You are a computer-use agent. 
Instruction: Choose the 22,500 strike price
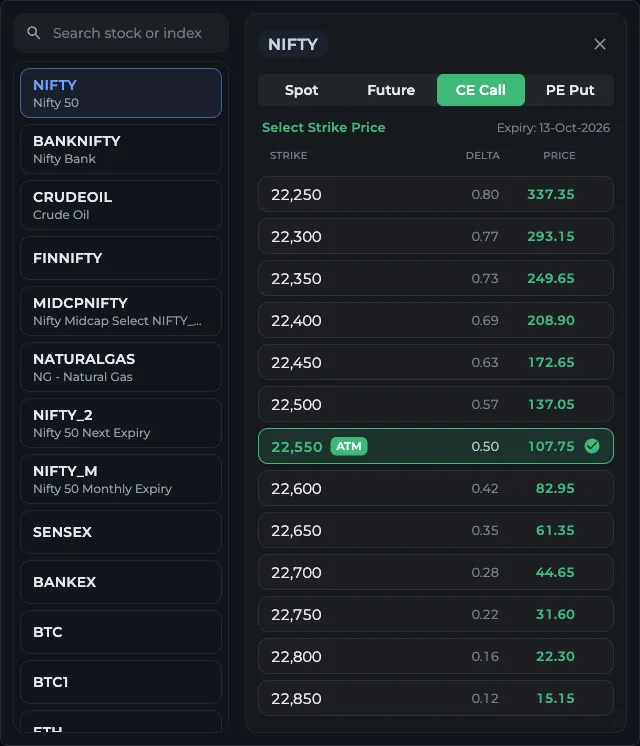point(436,404)
